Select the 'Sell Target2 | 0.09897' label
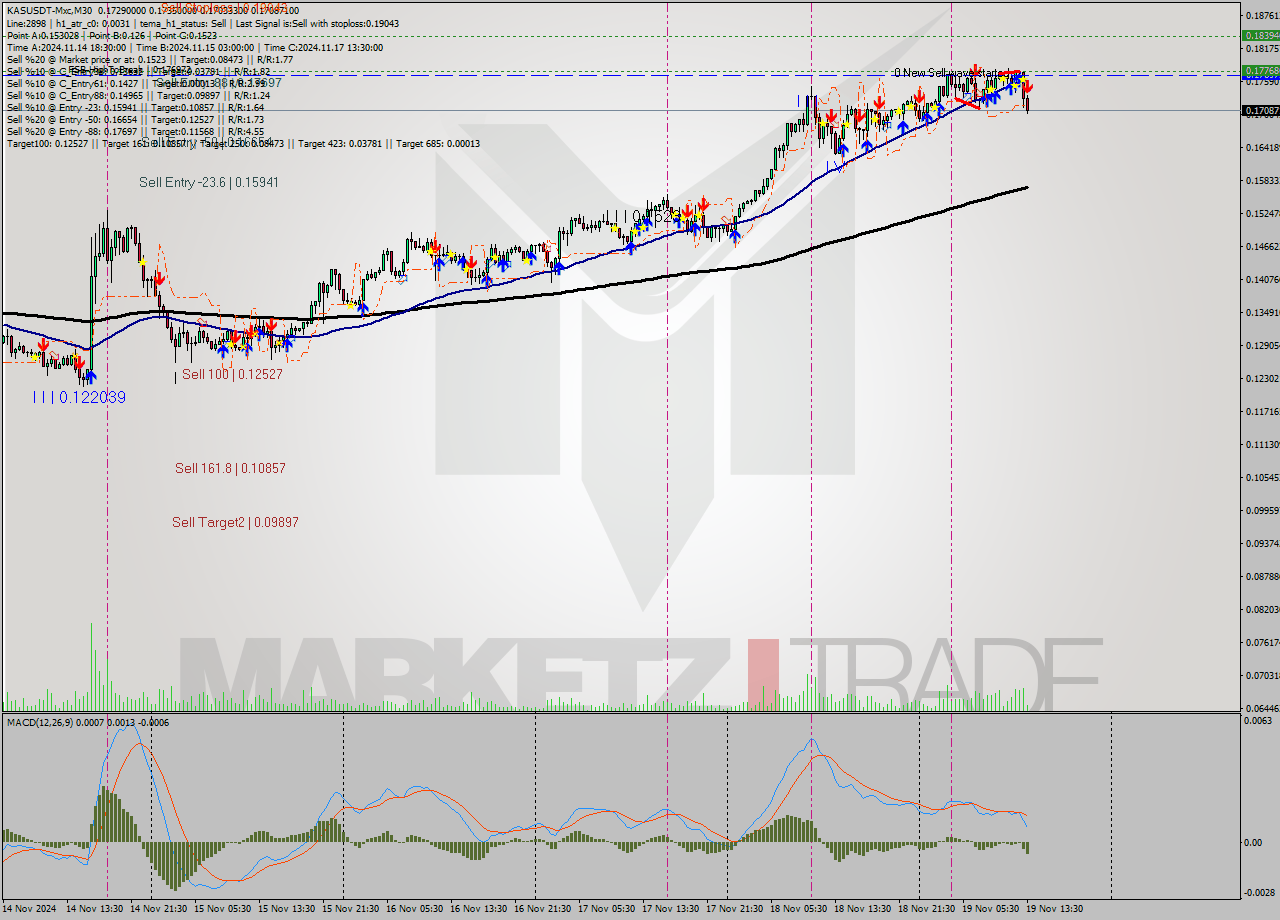Screen dimensions: 1280x920 [x=235, y=522]
